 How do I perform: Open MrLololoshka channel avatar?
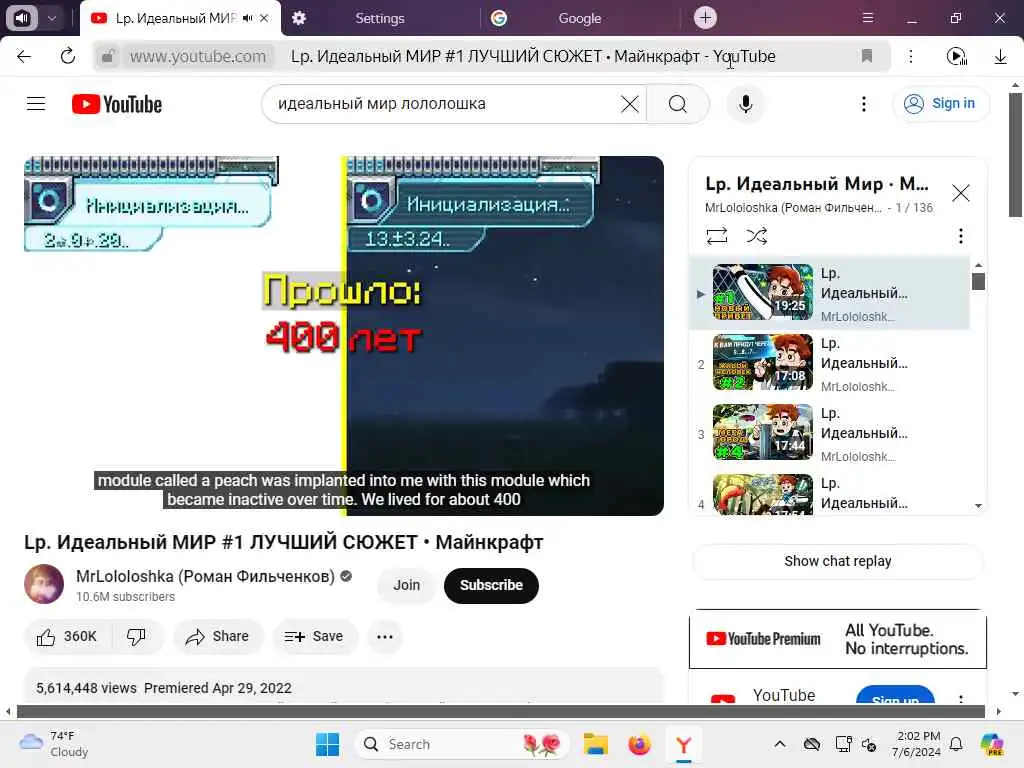tap(44, 584)
